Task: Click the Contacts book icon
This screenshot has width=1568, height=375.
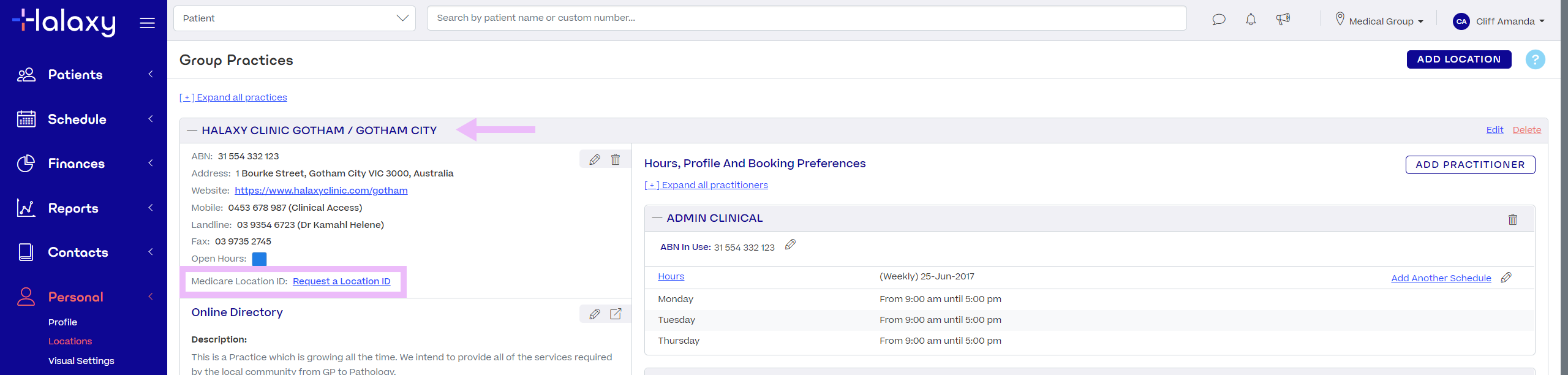Action: (26, 252)
